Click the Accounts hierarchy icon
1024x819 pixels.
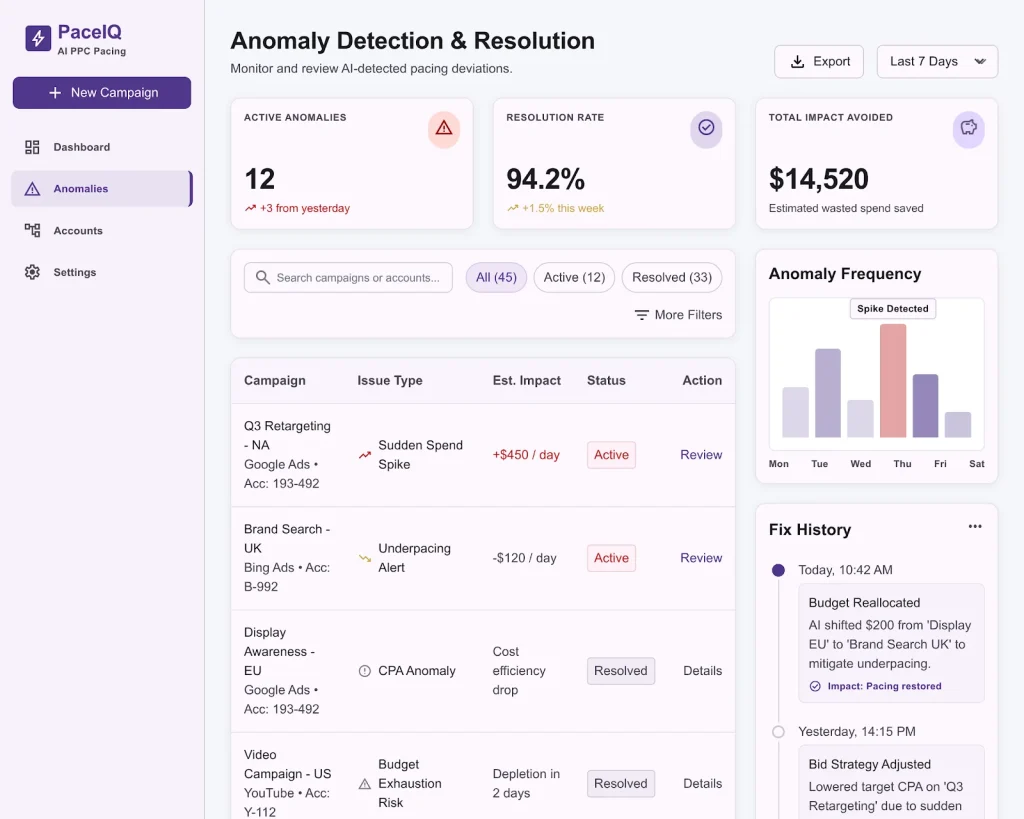(32, 231)
